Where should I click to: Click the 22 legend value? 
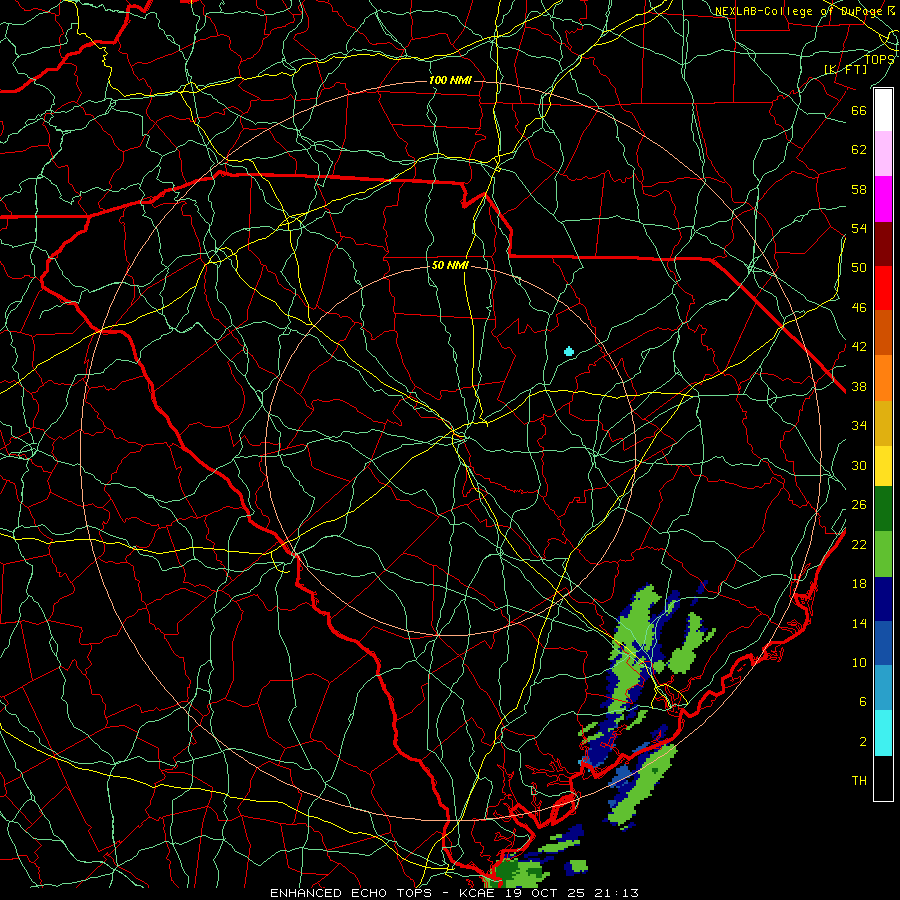[859, 544]
